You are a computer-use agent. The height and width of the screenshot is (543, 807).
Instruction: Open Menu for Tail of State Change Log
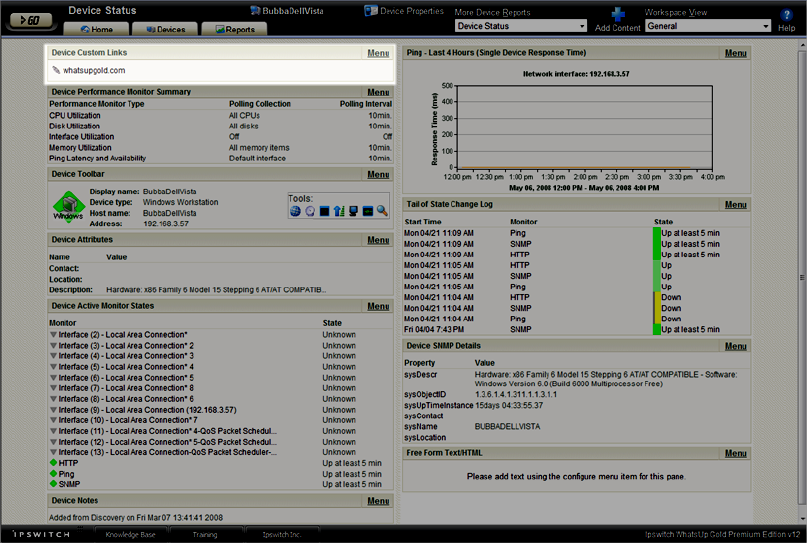(735, 204)
